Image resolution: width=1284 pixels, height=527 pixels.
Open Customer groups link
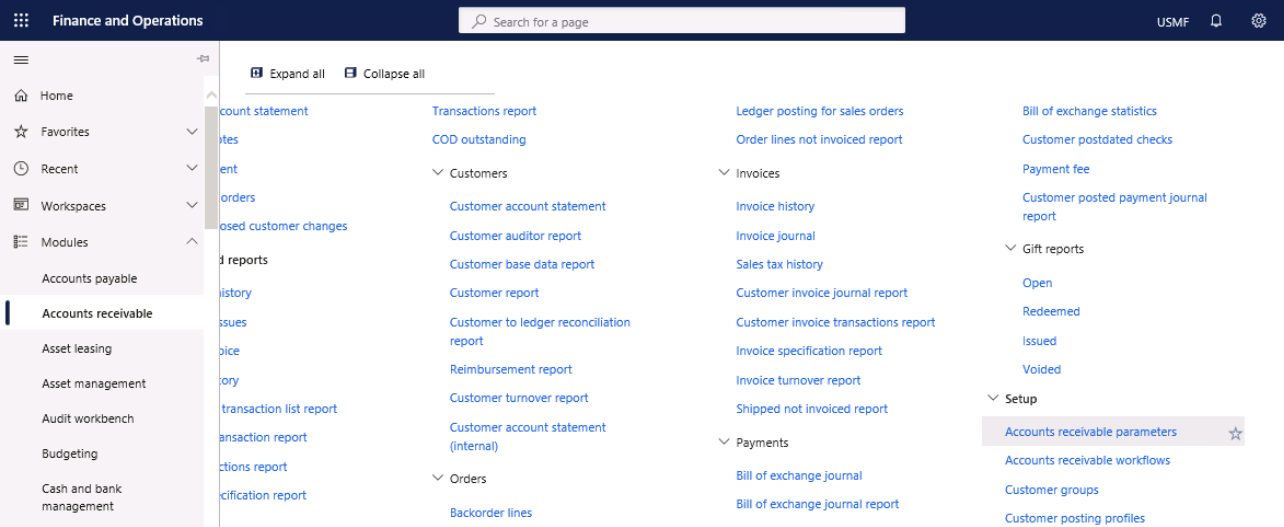click(x=1052, y=490)
